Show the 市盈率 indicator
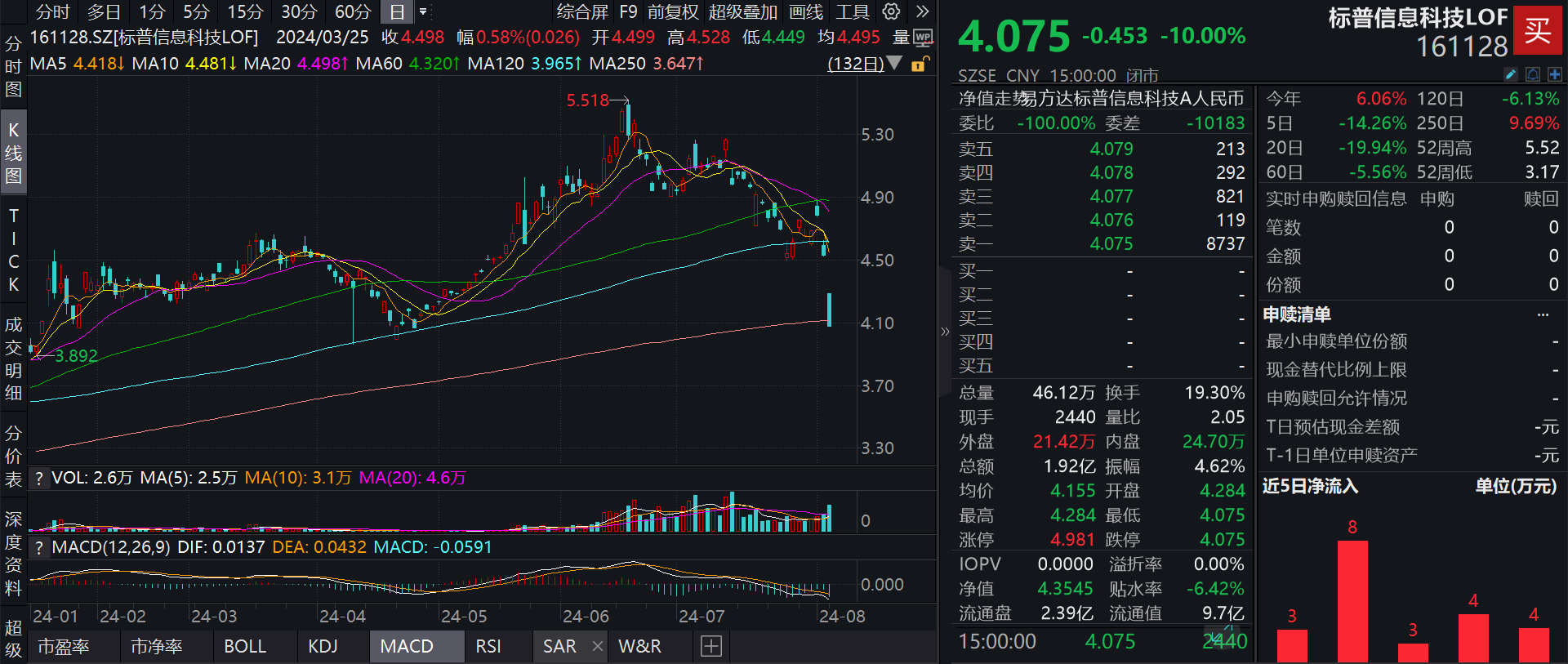This screenshot has width=1568, height=664. (64, 646)
